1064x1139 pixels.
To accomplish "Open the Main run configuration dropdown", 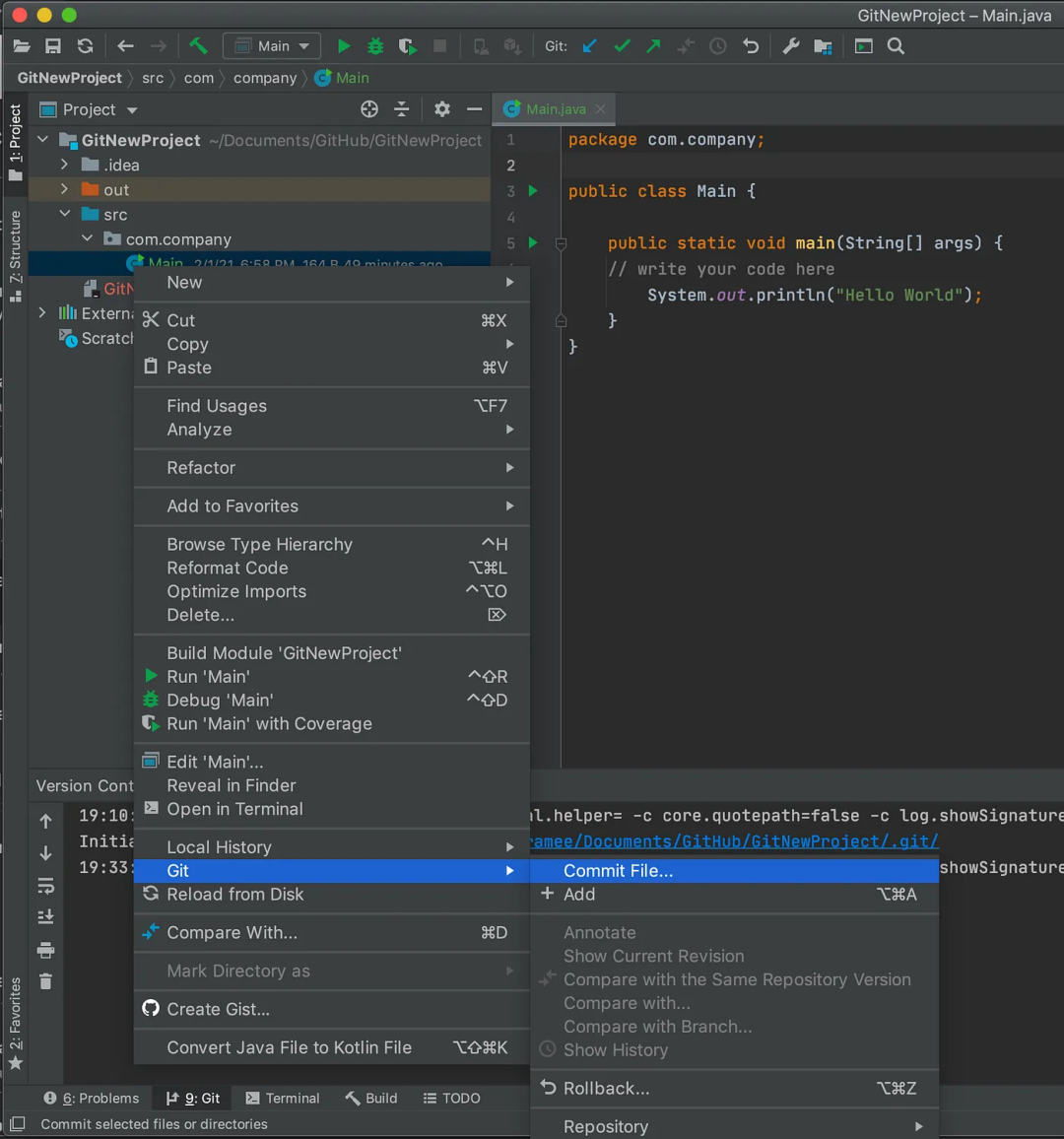I will (x=272, y=46).
